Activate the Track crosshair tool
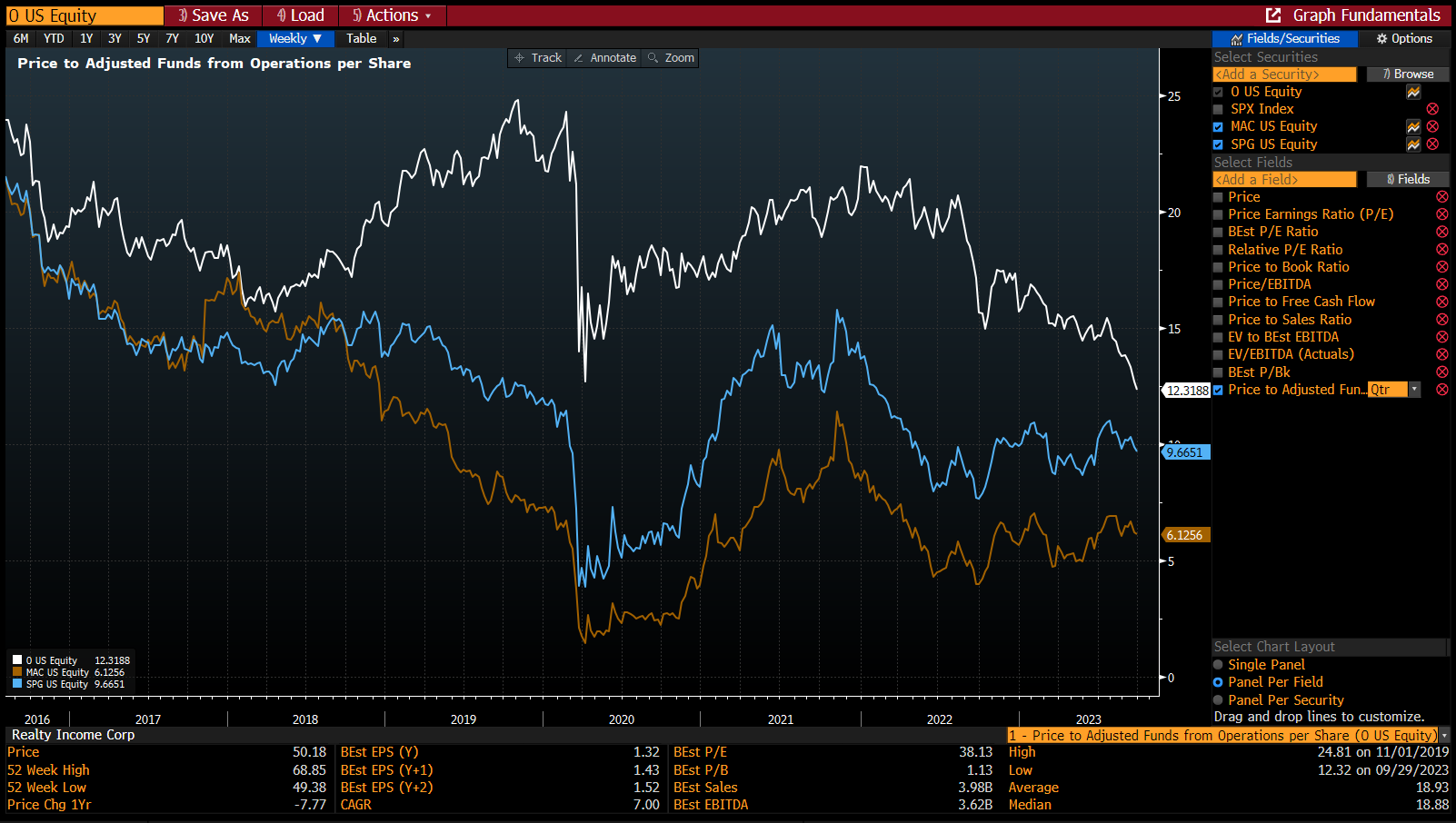The height and width of the screenshot is (823, 1456). 538,58
